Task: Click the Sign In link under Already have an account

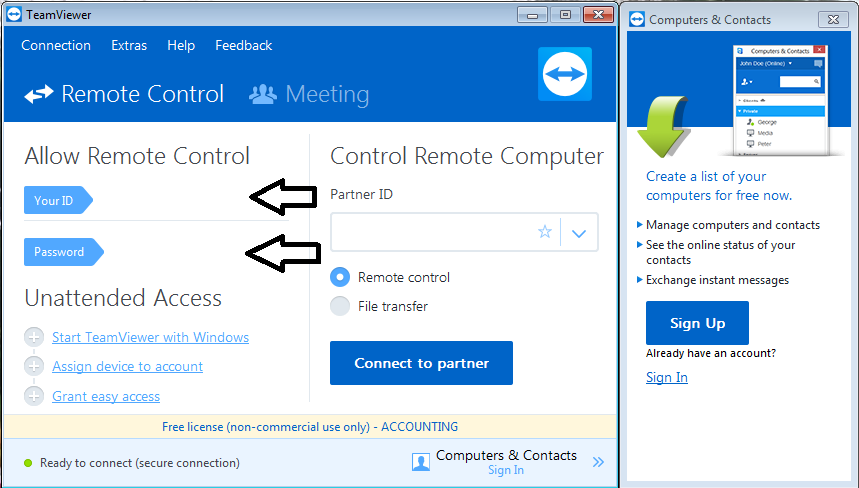Action: [x=667, y=377]
